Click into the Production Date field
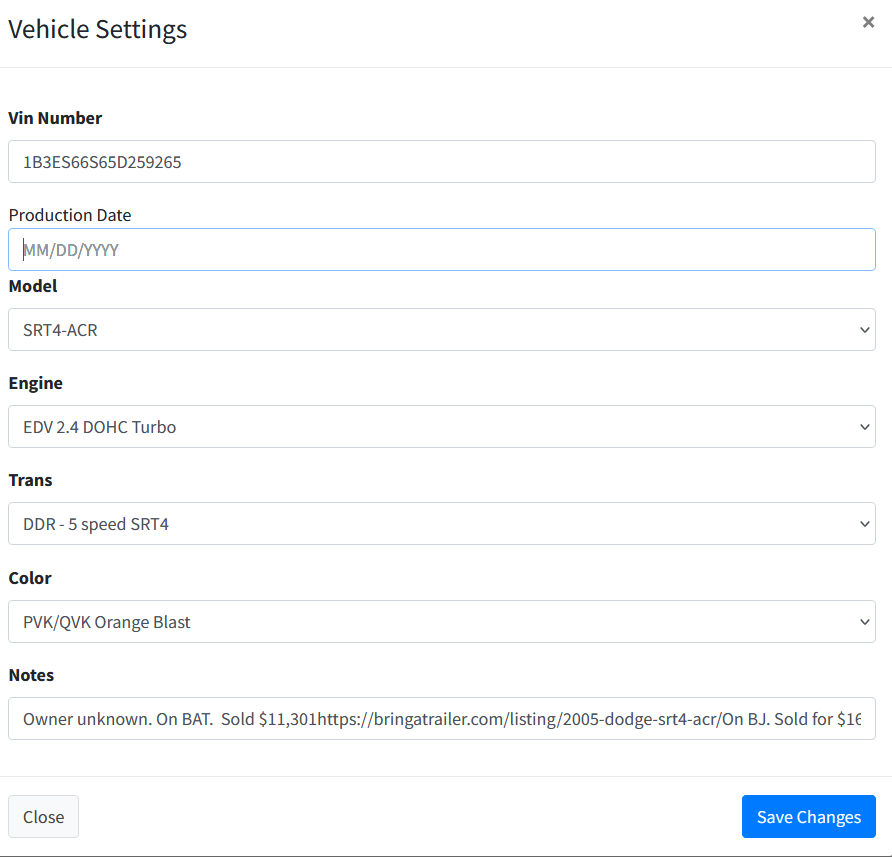Viewport: 892px width, 857px height. (x=442, y=249)
